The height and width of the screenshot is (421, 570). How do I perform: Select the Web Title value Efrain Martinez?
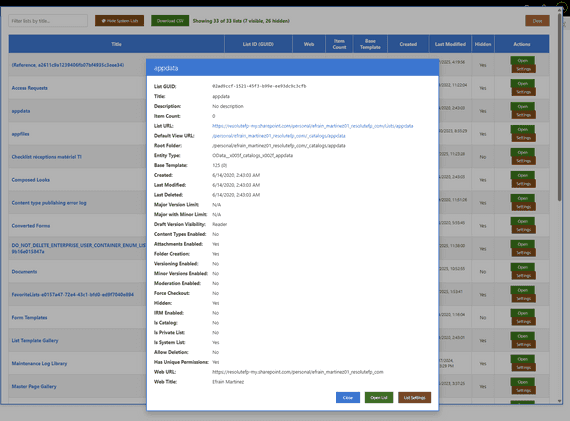[x=228, y=382]
